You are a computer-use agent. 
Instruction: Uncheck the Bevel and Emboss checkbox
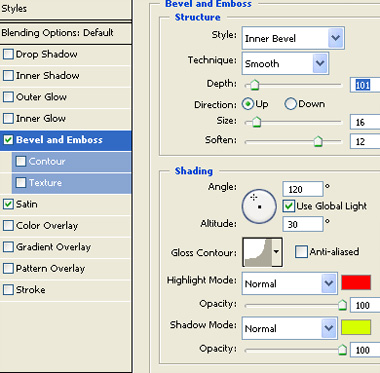click(8, 140)
